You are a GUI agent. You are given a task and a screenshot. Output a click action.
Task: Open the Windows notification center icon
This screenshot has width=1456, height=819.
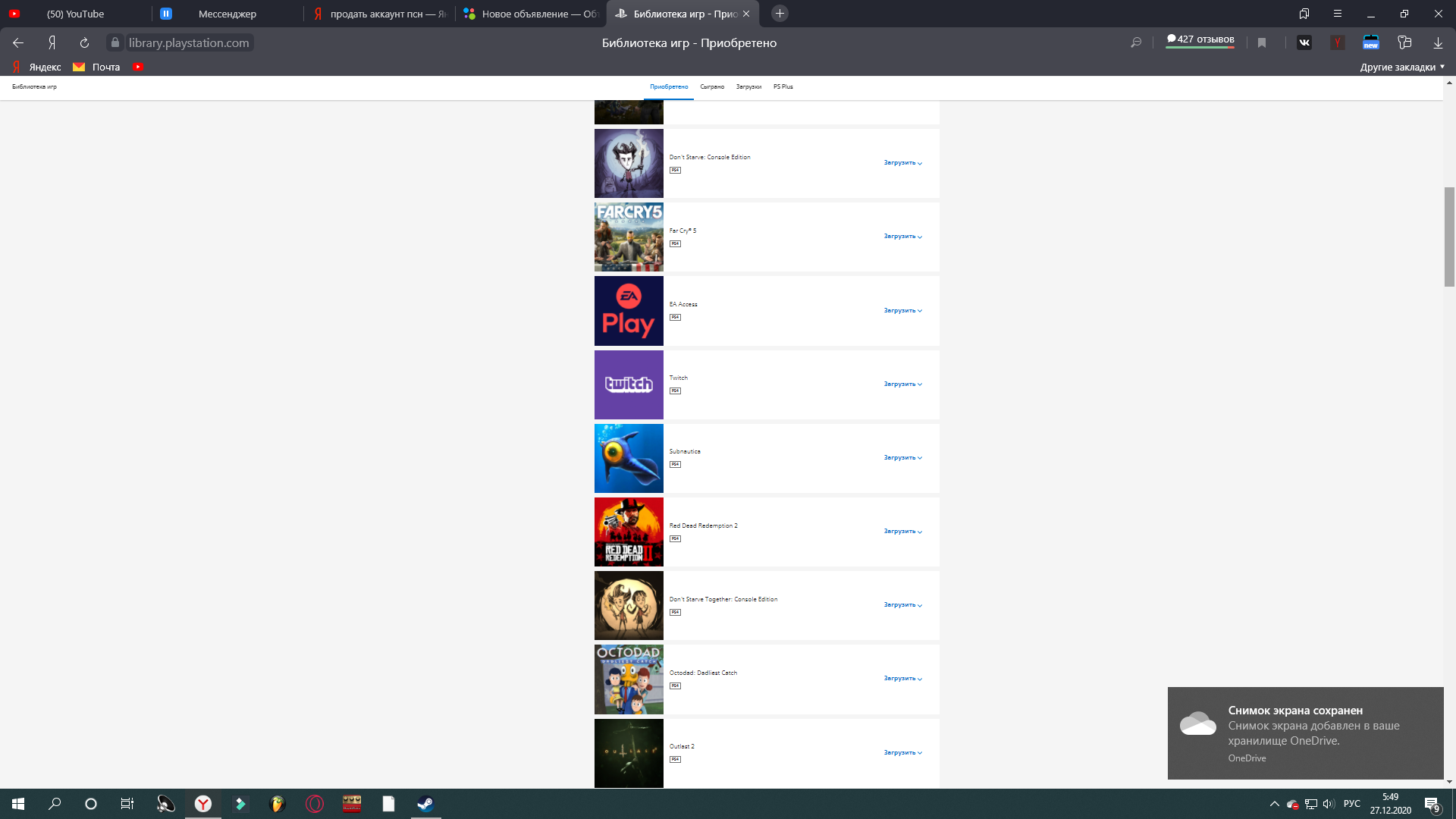pos(1432,805)
